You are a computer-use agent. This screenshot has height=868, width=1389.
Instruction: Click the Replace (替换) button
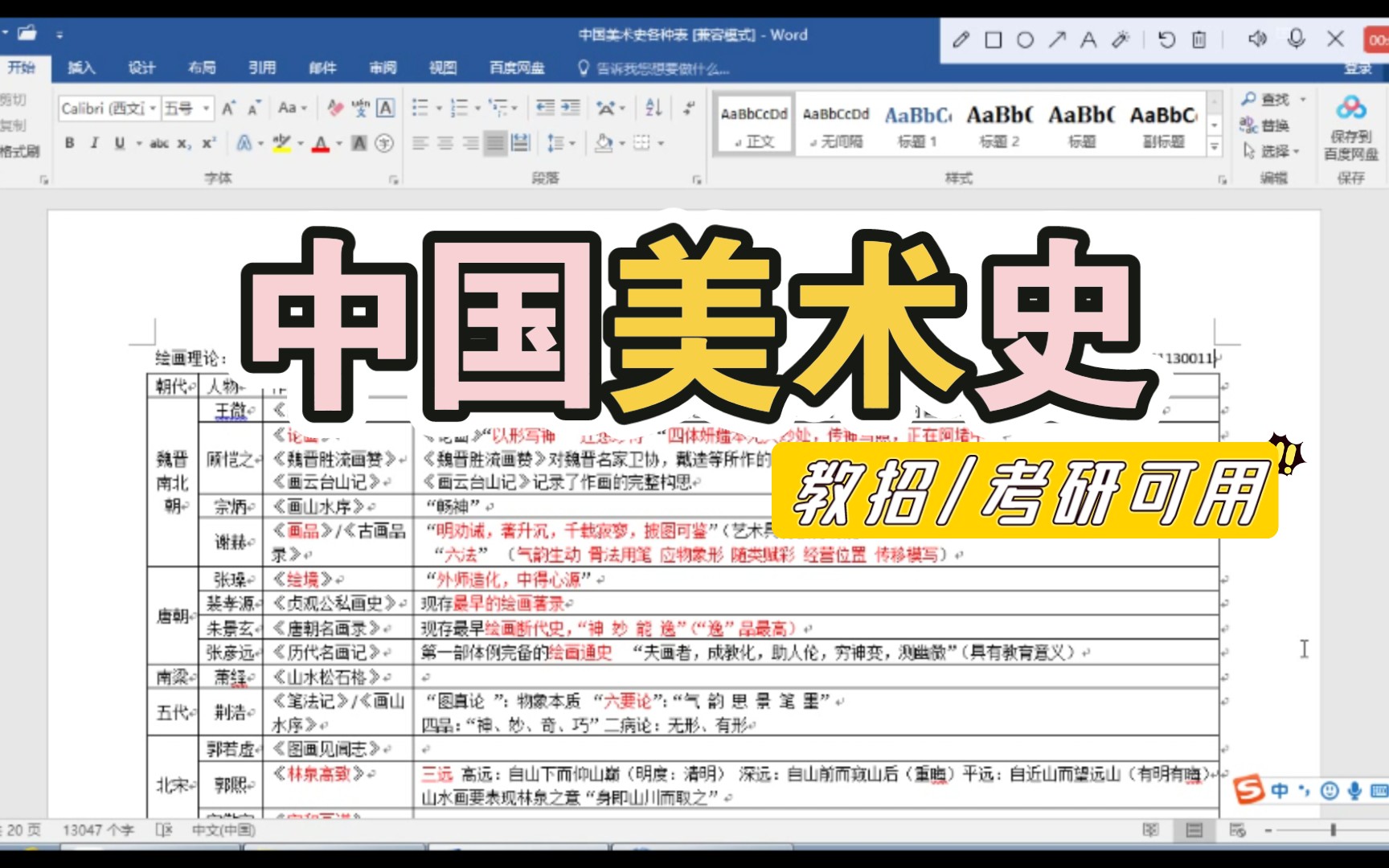[1264, 125]
